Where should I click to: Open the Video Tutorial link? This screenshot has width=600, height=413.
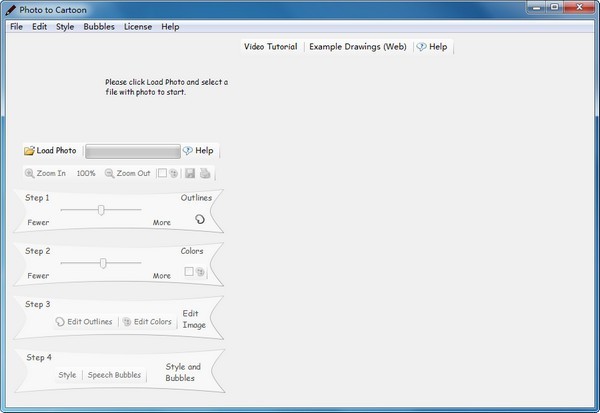point(271,47)
